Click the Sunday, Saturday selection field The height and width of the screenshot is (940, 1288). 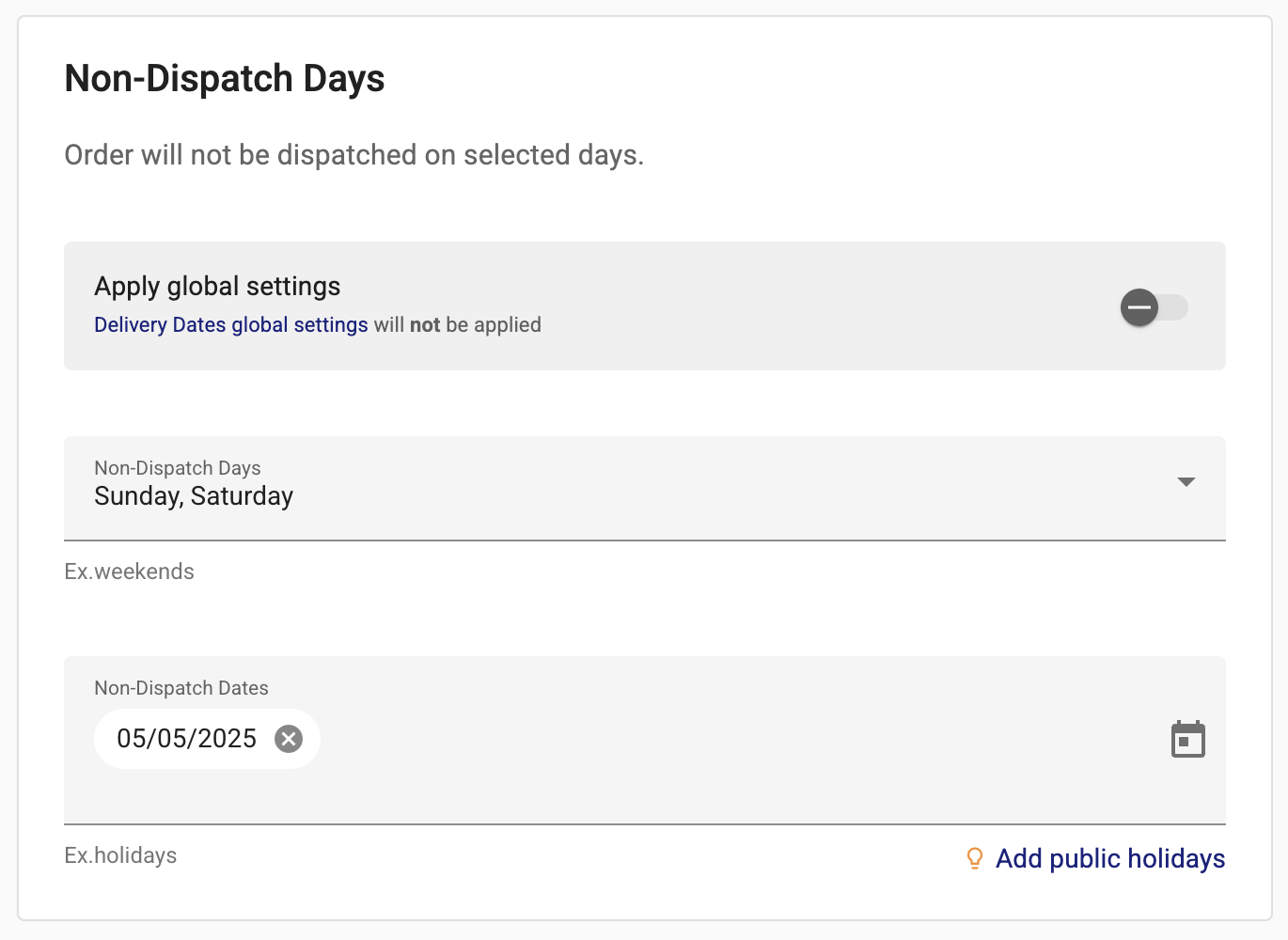tap(645, 488)
